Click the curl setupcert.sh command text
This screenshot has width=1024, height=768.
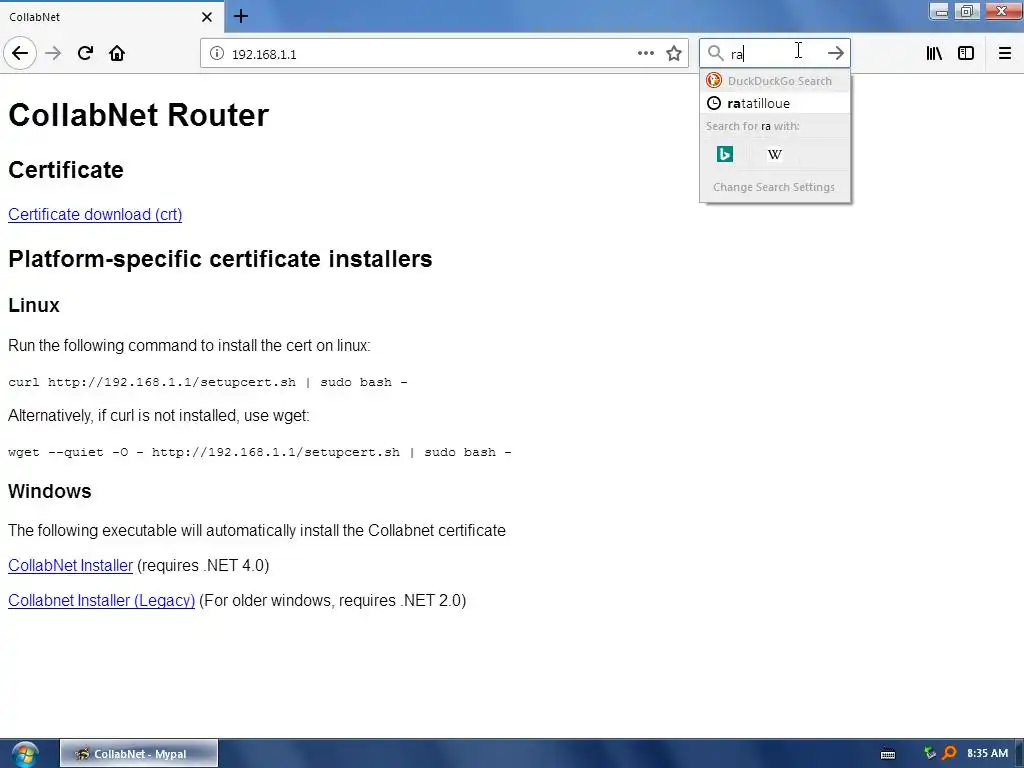coord(208,382)
